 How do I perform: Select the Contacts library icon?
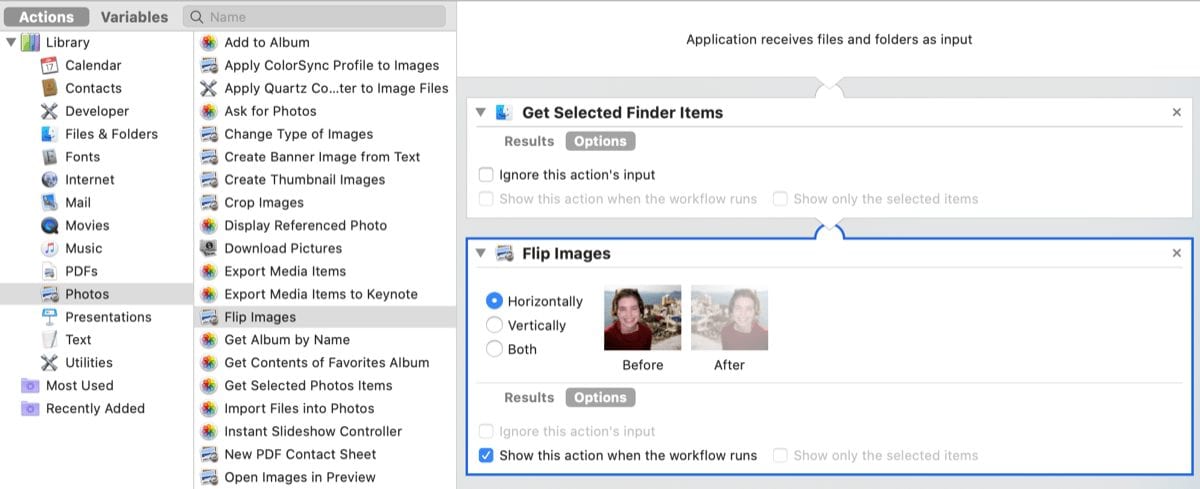pos(49,88)
